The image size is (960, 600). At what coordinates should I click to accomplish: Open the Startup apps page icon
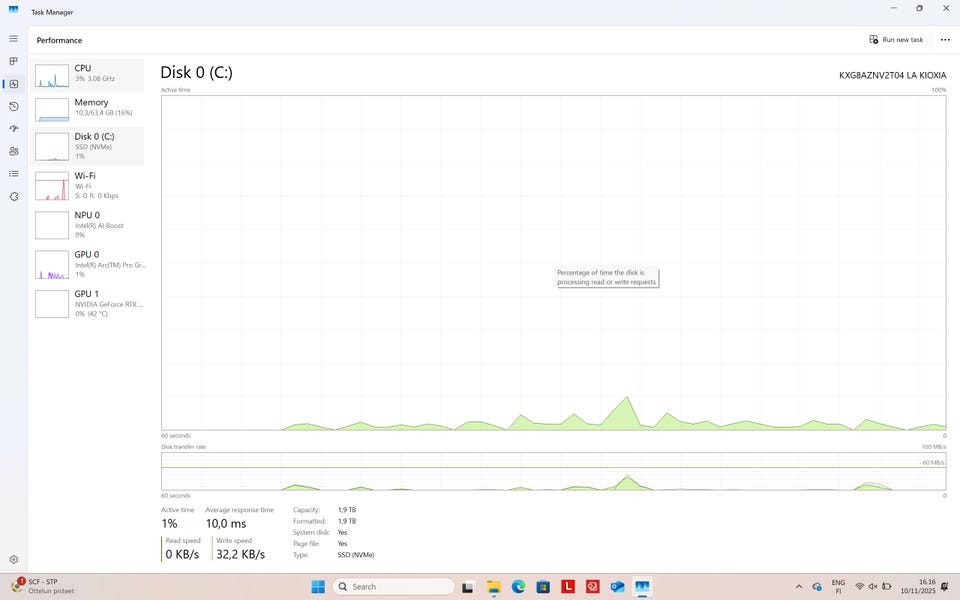coord(13,129)
